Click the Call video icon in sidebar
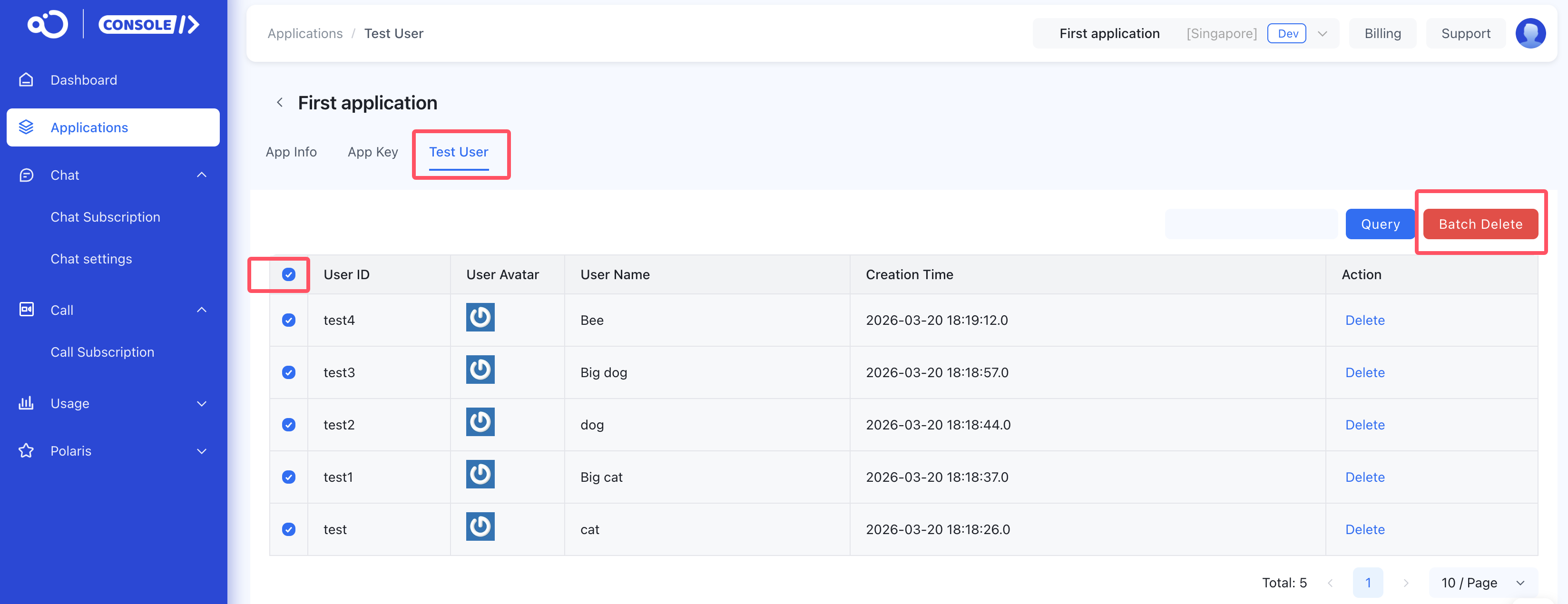 26,310
